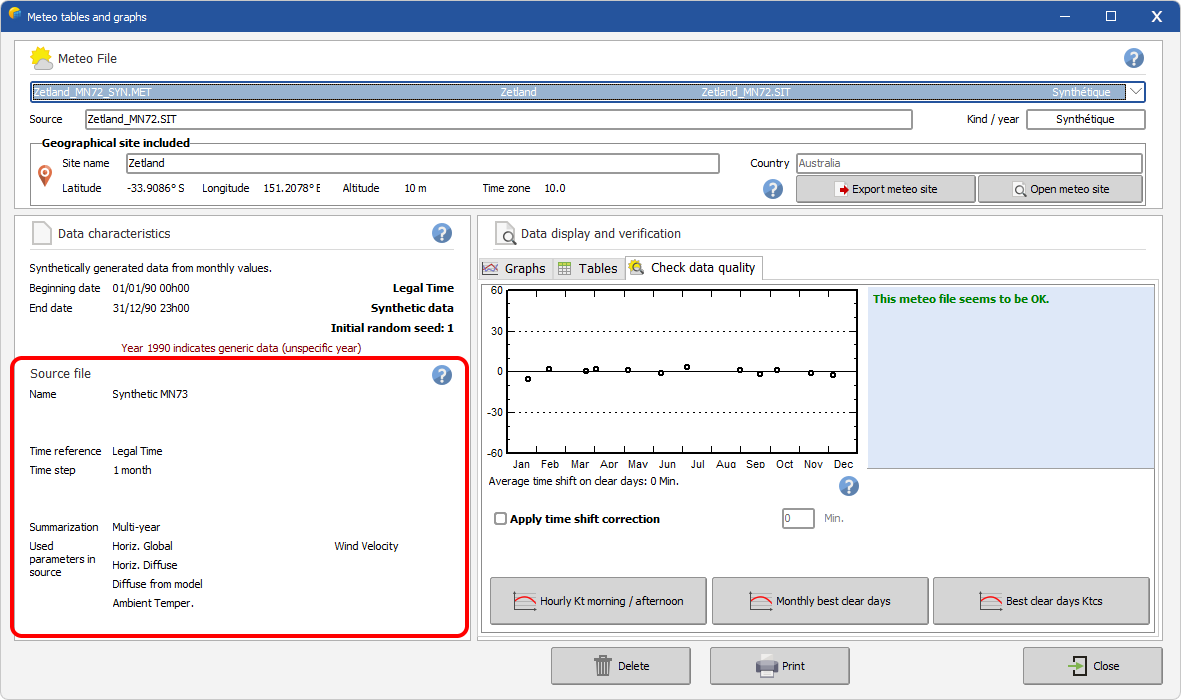
Task: Click the time shift minutes input field
Action: (798, 519)
